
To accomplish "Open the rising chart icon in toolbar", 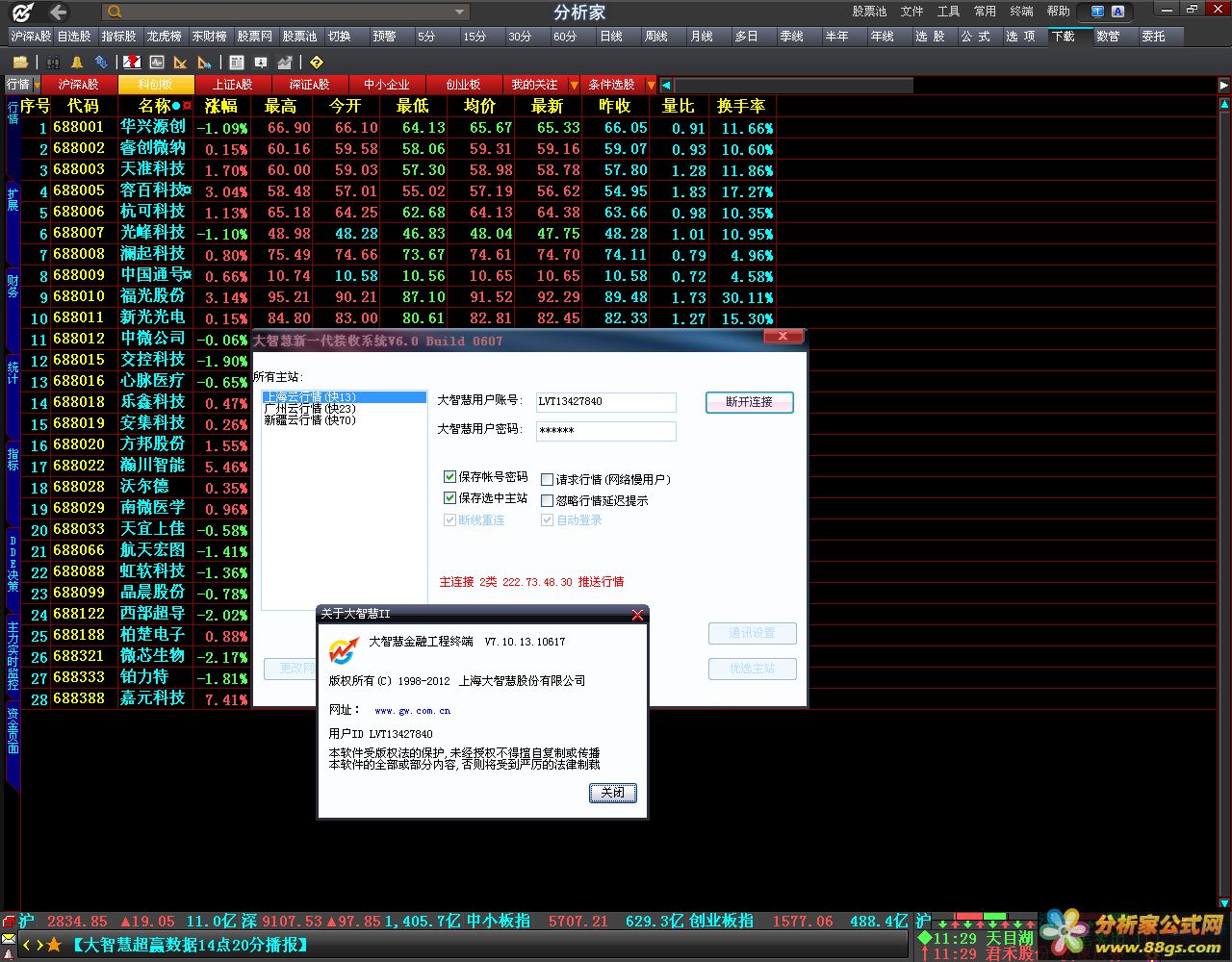I will [285, 62].
